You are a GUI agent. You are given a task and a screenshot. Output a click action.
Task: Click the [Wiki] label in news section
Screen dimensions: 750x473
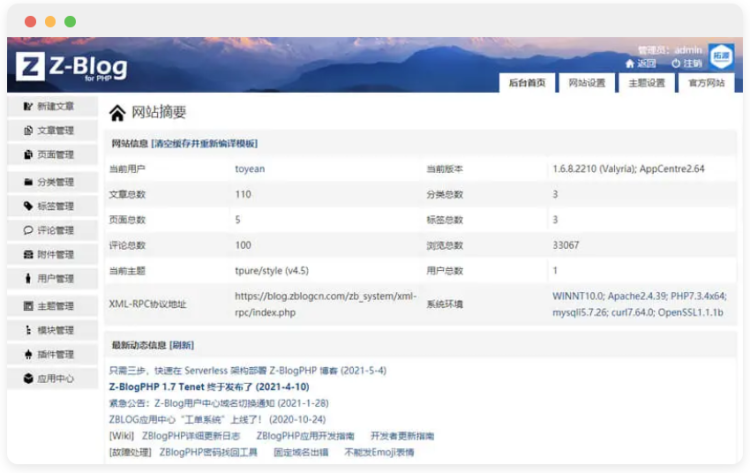tap(121, 436)
